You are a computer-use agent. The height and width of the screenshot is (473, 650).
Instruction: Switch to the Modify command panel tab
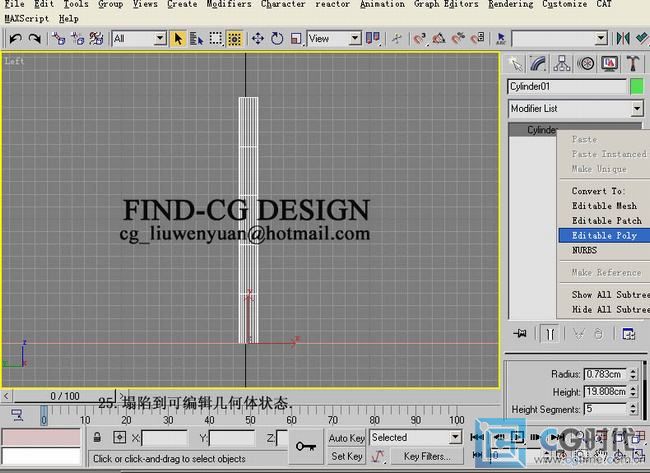538,64
